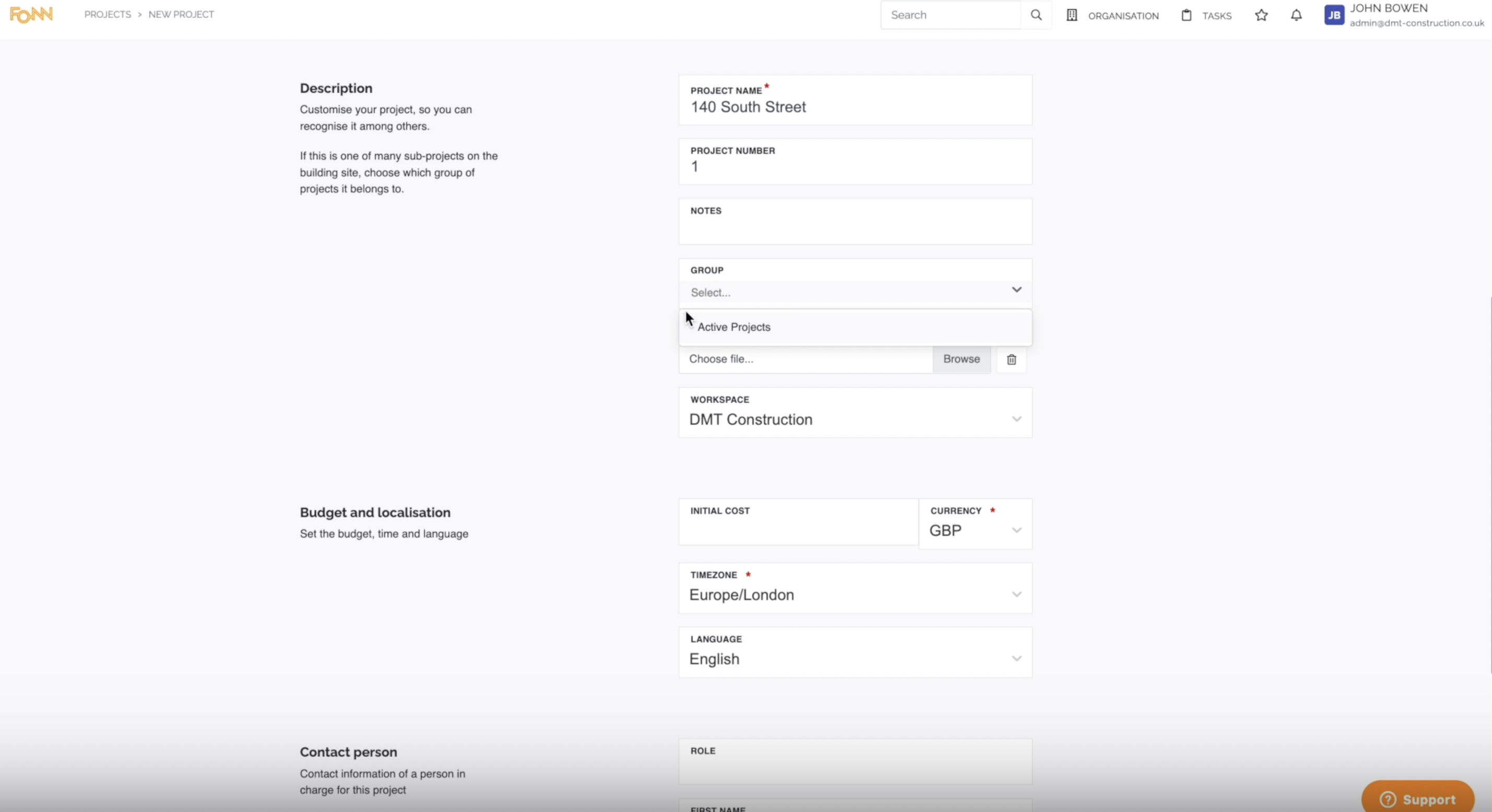Open the Currency GBP dropdown
The width and height of the screenshot is (1492, 812).
(x=975, y=523)
